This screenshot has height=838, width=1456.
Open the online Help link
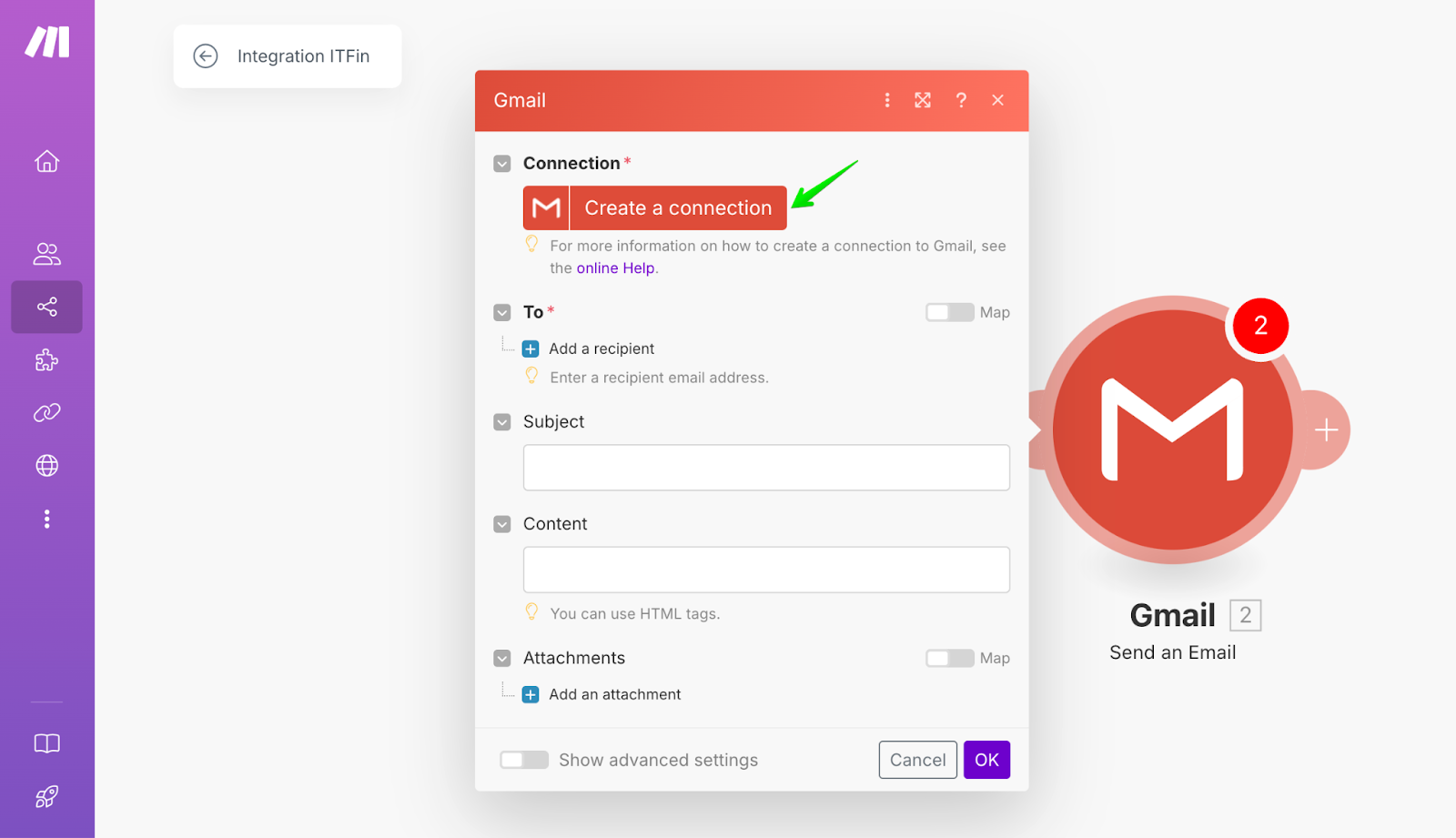point(615,268)
